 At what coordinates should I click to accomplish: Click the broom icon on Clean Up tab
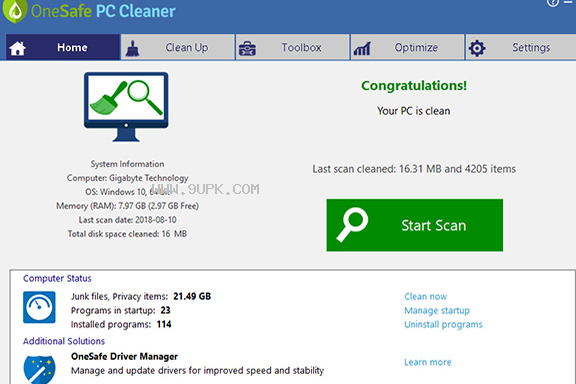click(132, 48)
